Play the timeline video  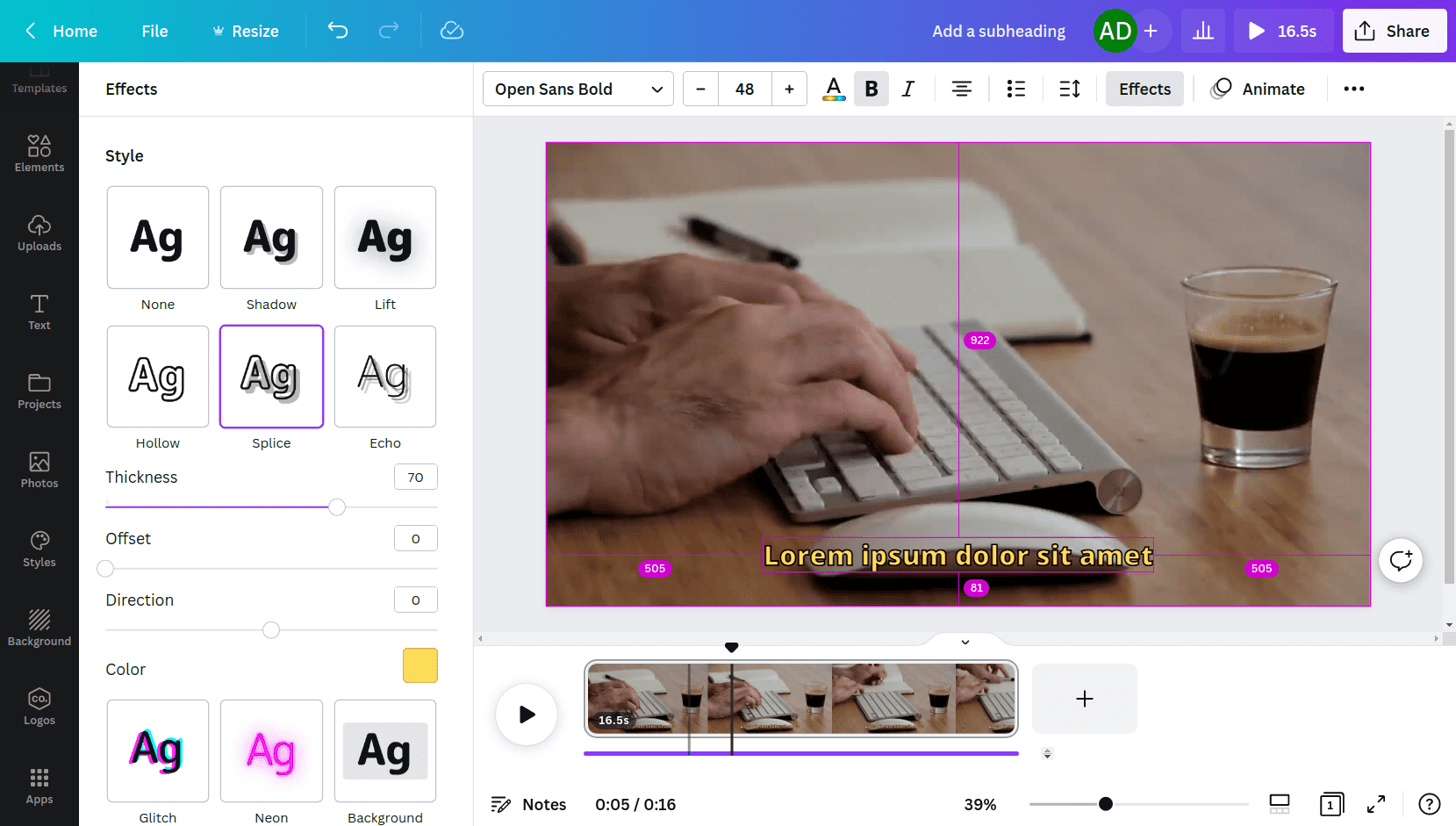point(527,715)
